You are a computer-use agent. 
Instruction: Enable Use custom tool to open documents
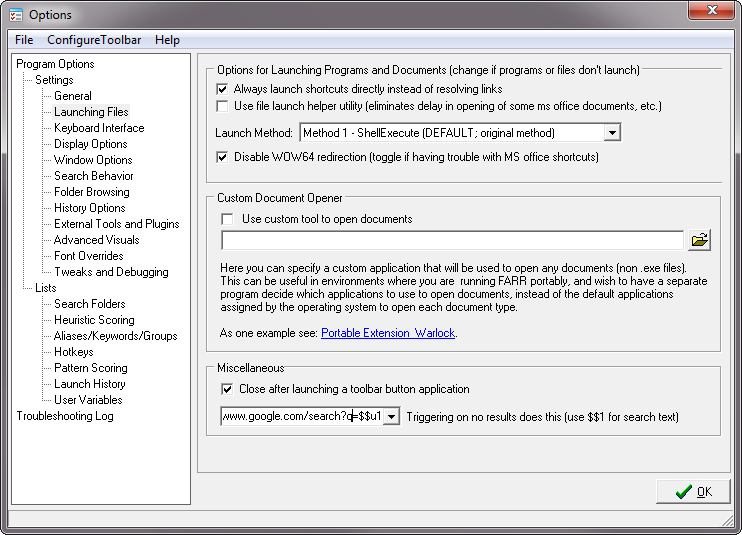[228, 219]
